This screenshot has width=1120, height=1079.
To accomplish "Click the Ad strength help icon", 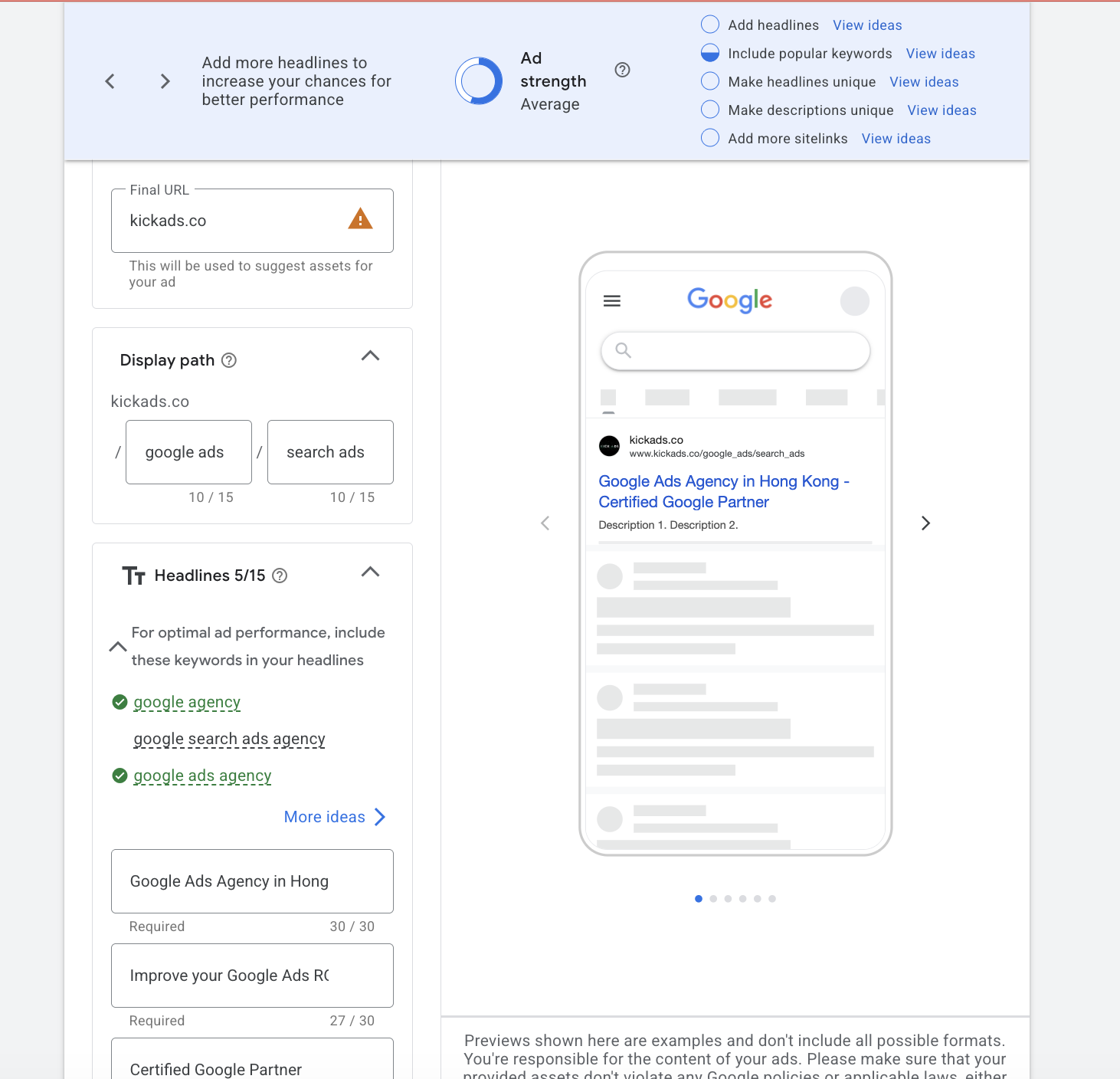I will pos(622,70).
